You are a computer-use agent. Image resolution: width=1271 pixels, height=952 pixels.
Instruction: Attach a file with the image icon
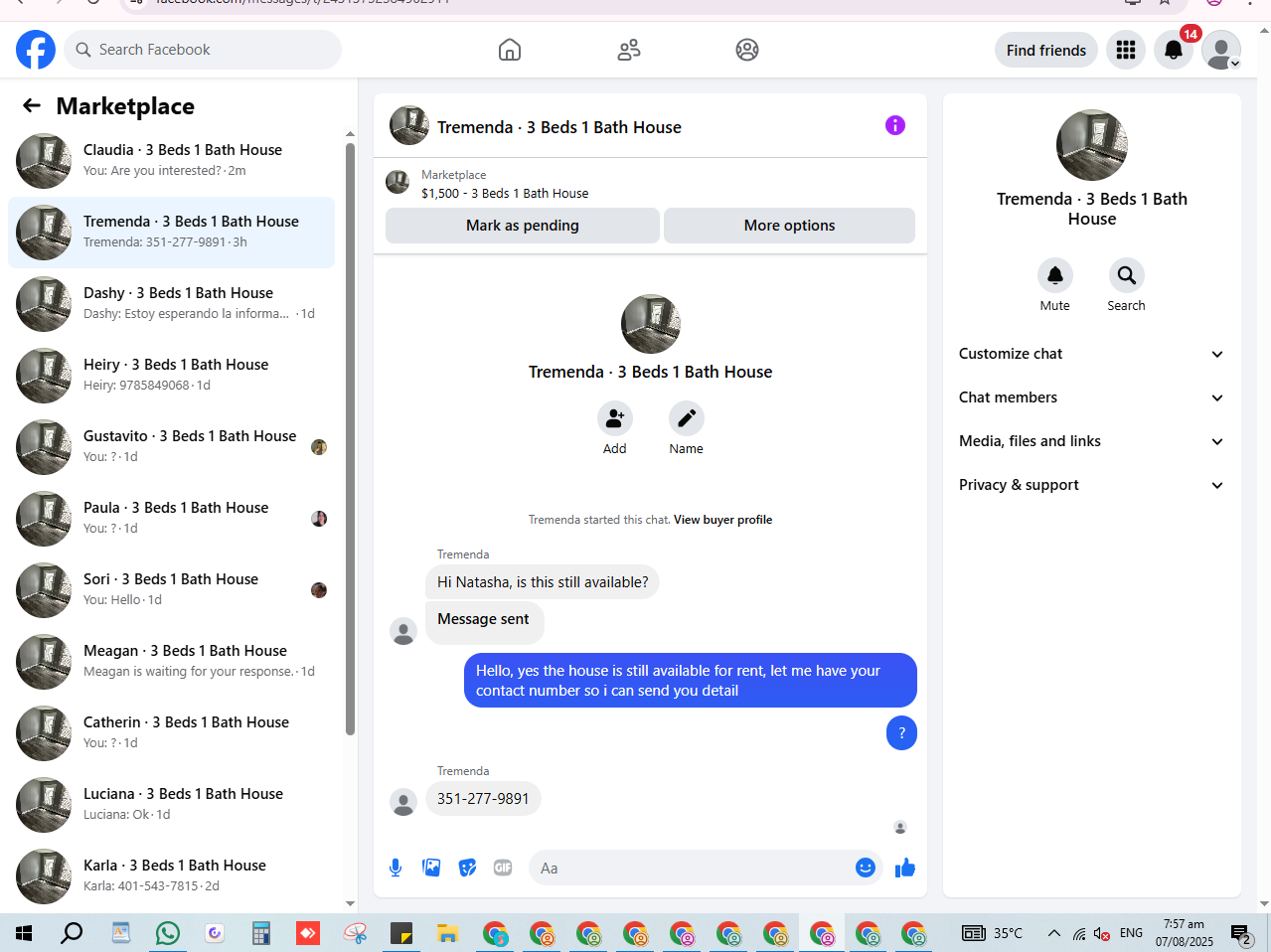point(431,868)
